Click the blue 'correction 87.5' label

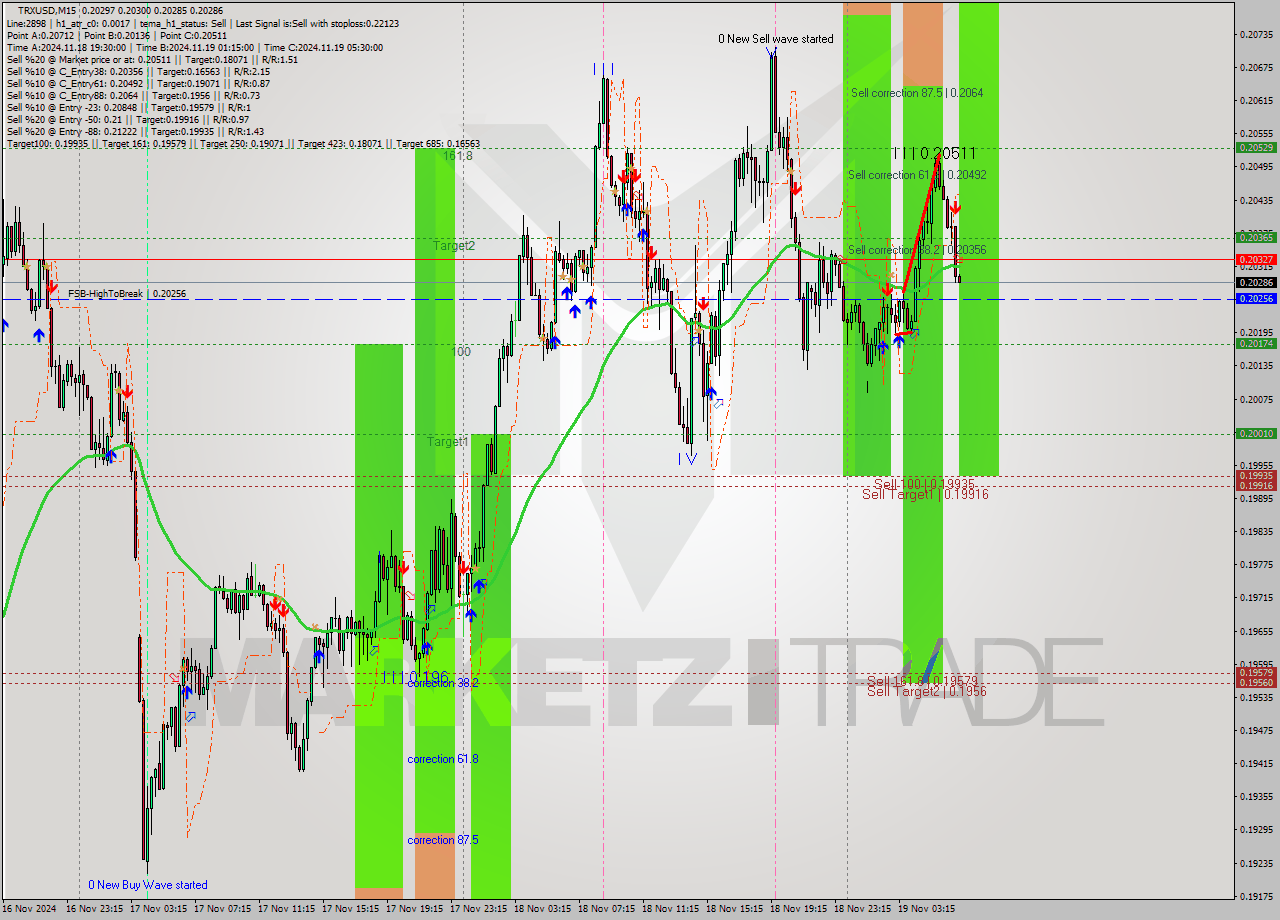[442, 840]
